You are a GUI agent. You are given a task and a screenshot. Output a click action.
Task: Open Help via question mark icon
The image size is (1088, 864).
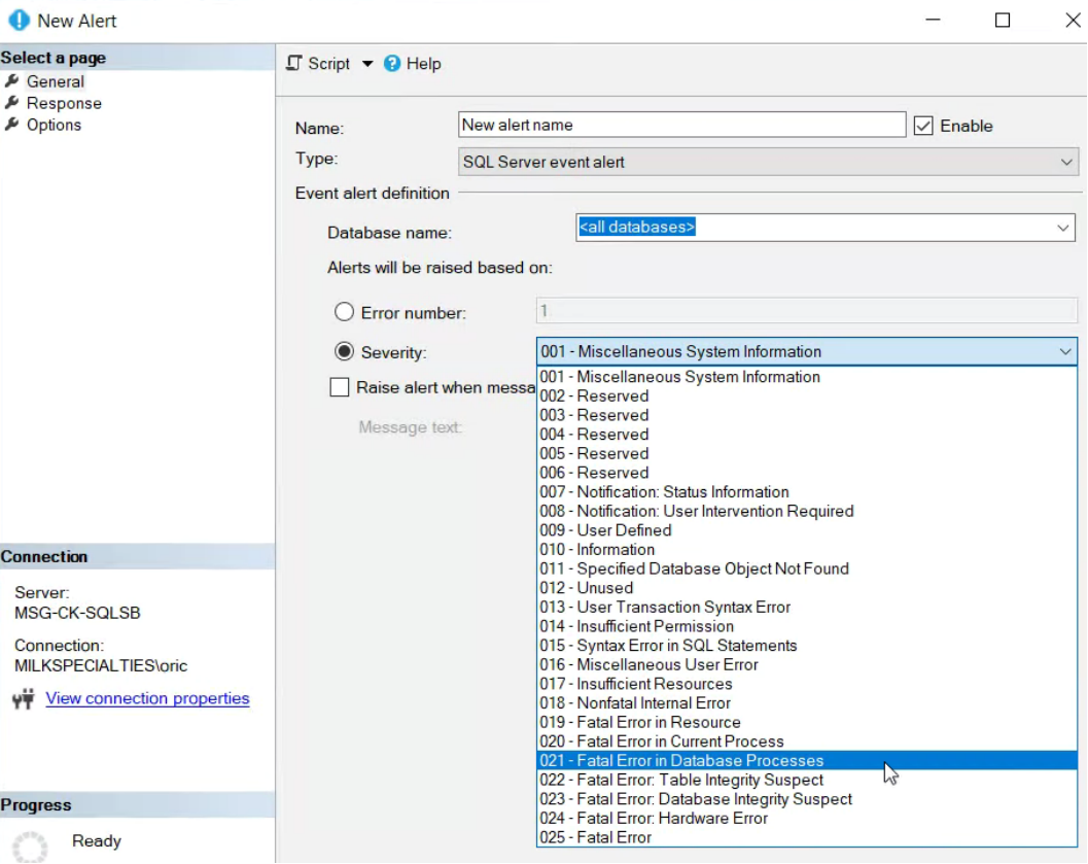pos(392,64)
